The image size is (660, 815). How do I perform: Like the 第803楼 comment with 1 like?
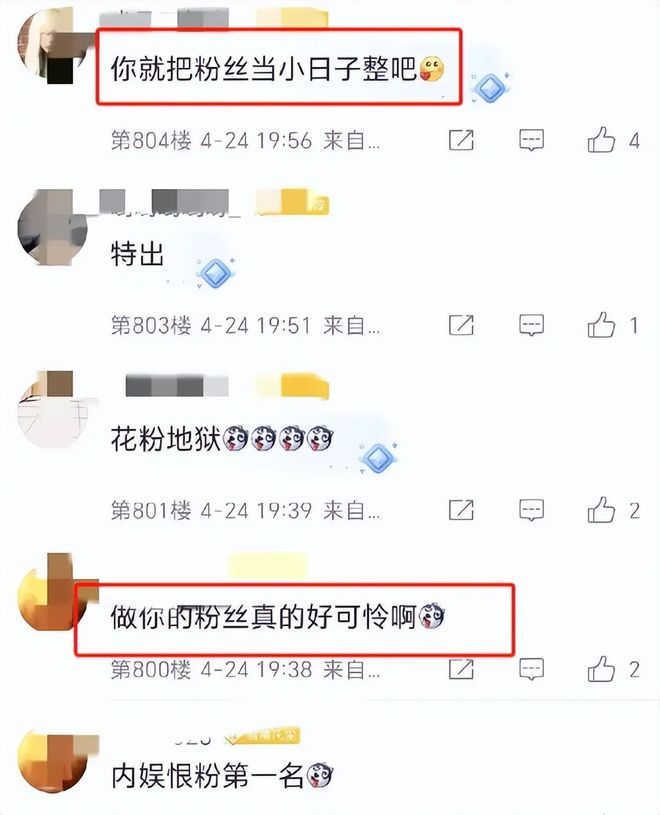(601, 324)
